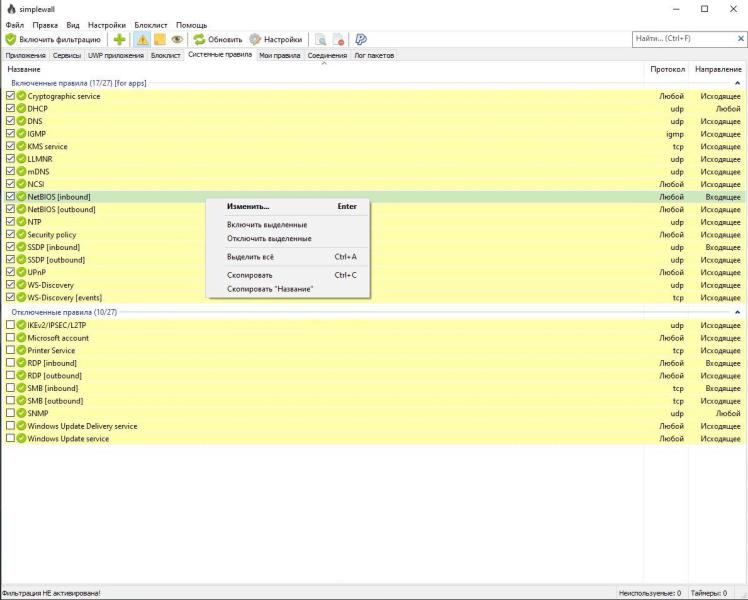This screenshot has width=748, height=600.
Task: Click the clear log file icon
Action: pos(338,40)
